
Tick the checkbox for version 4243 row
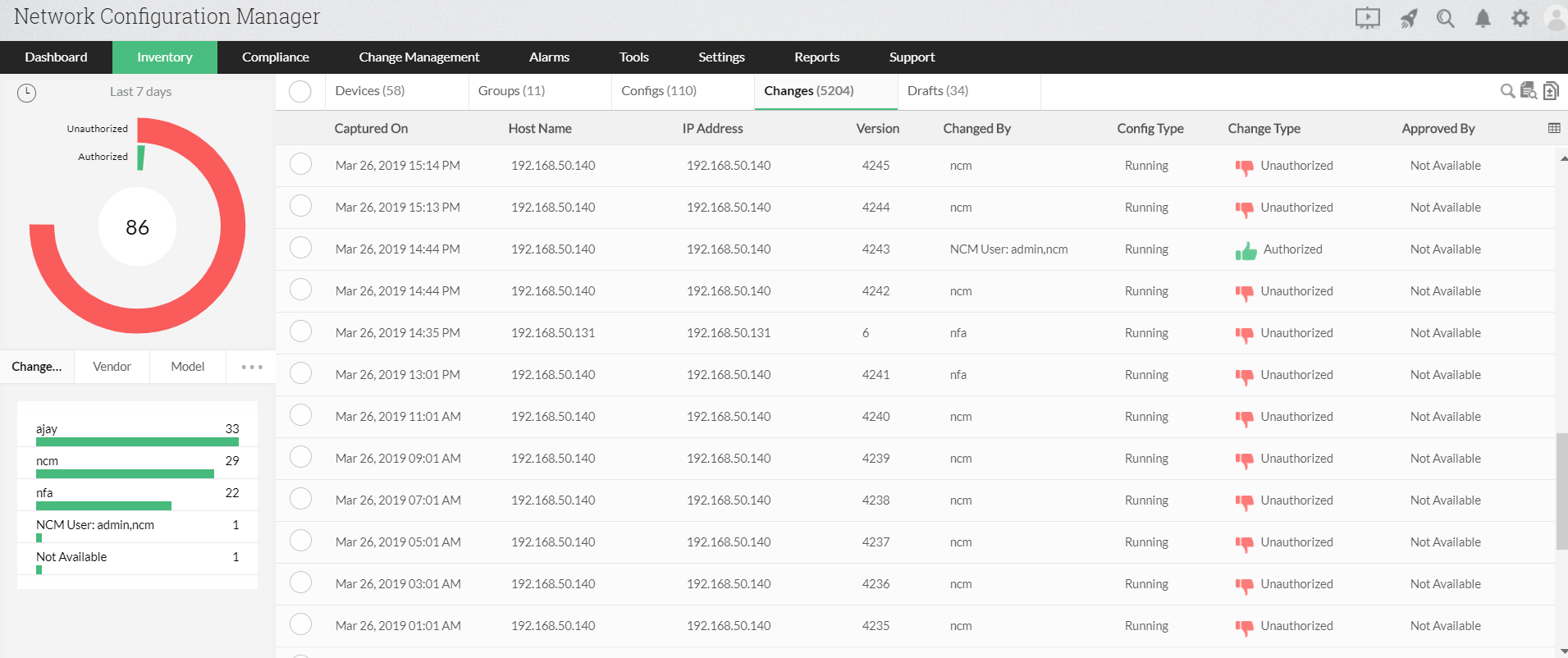[301, 249]
